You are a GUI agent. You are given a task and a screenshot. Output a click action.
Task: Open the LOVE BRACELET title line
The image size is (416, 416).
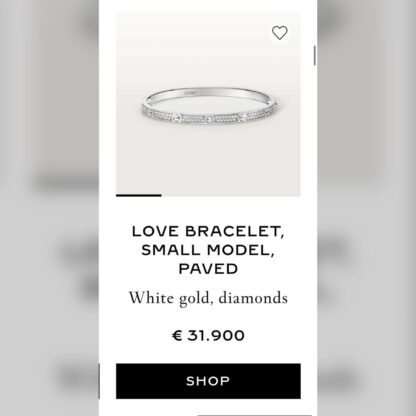(208, 231)
